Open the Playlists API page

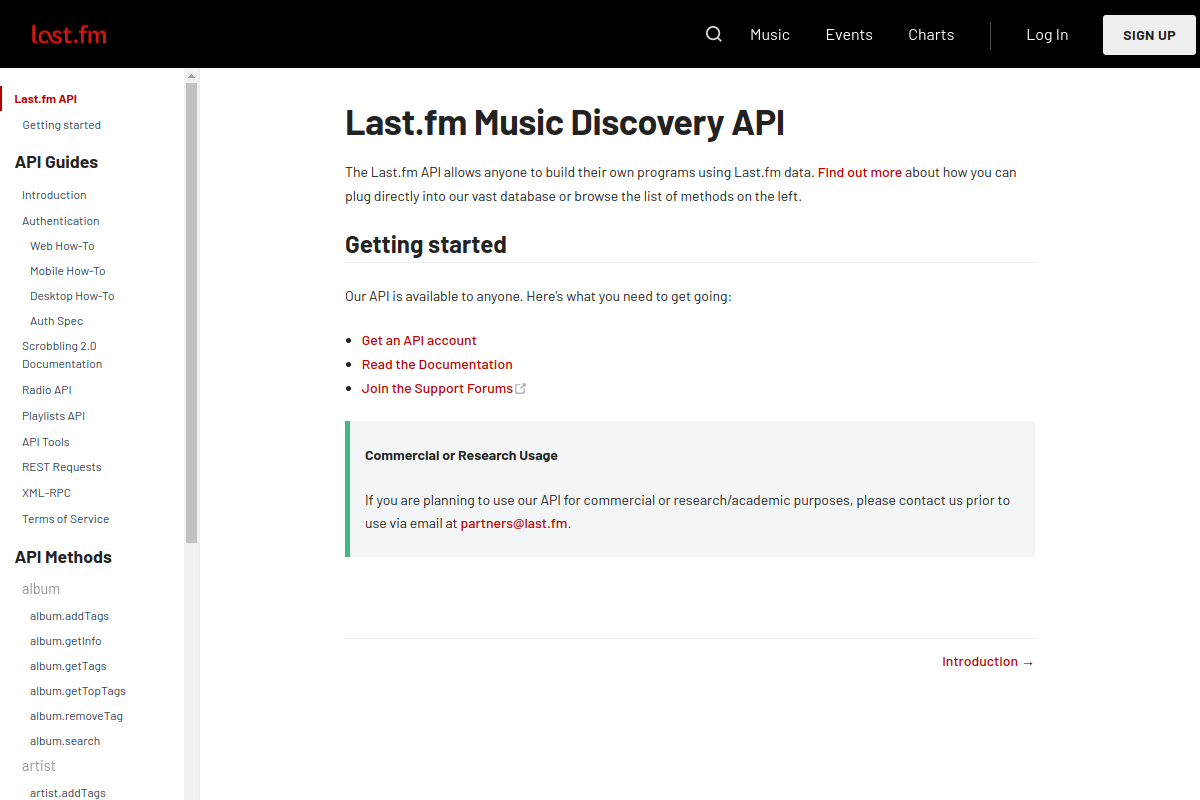[53, 416]
